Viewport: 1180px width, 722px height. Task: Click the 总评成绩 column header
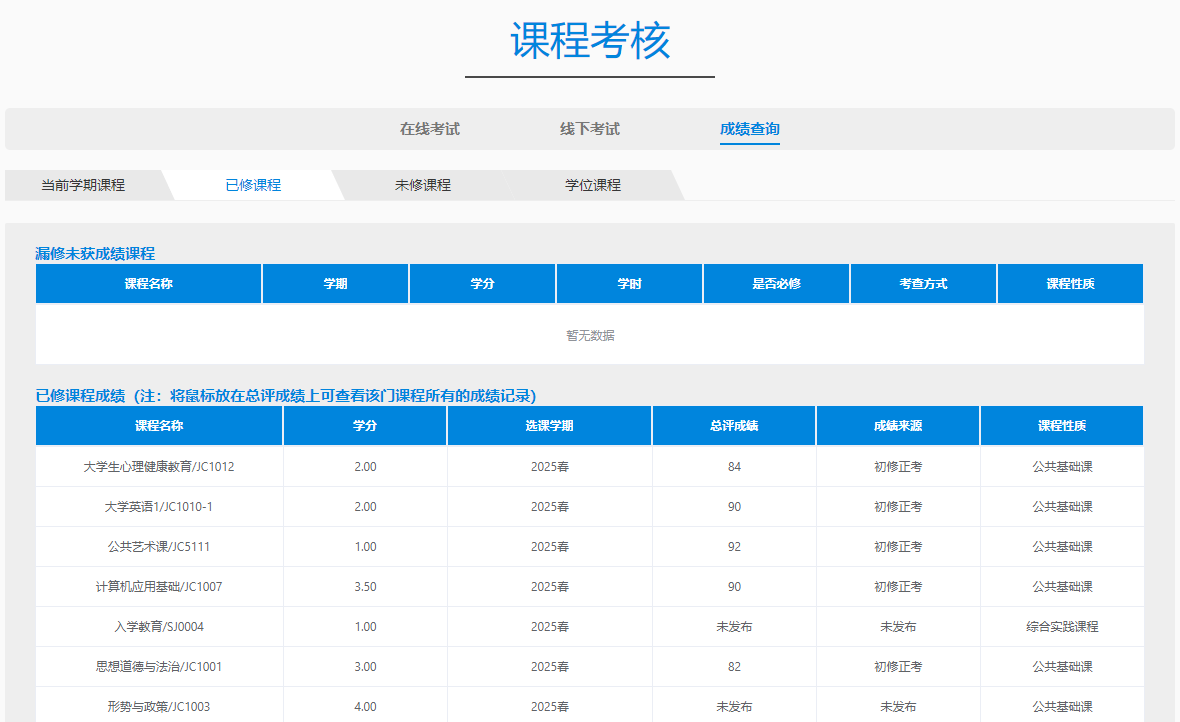(734, 426)
